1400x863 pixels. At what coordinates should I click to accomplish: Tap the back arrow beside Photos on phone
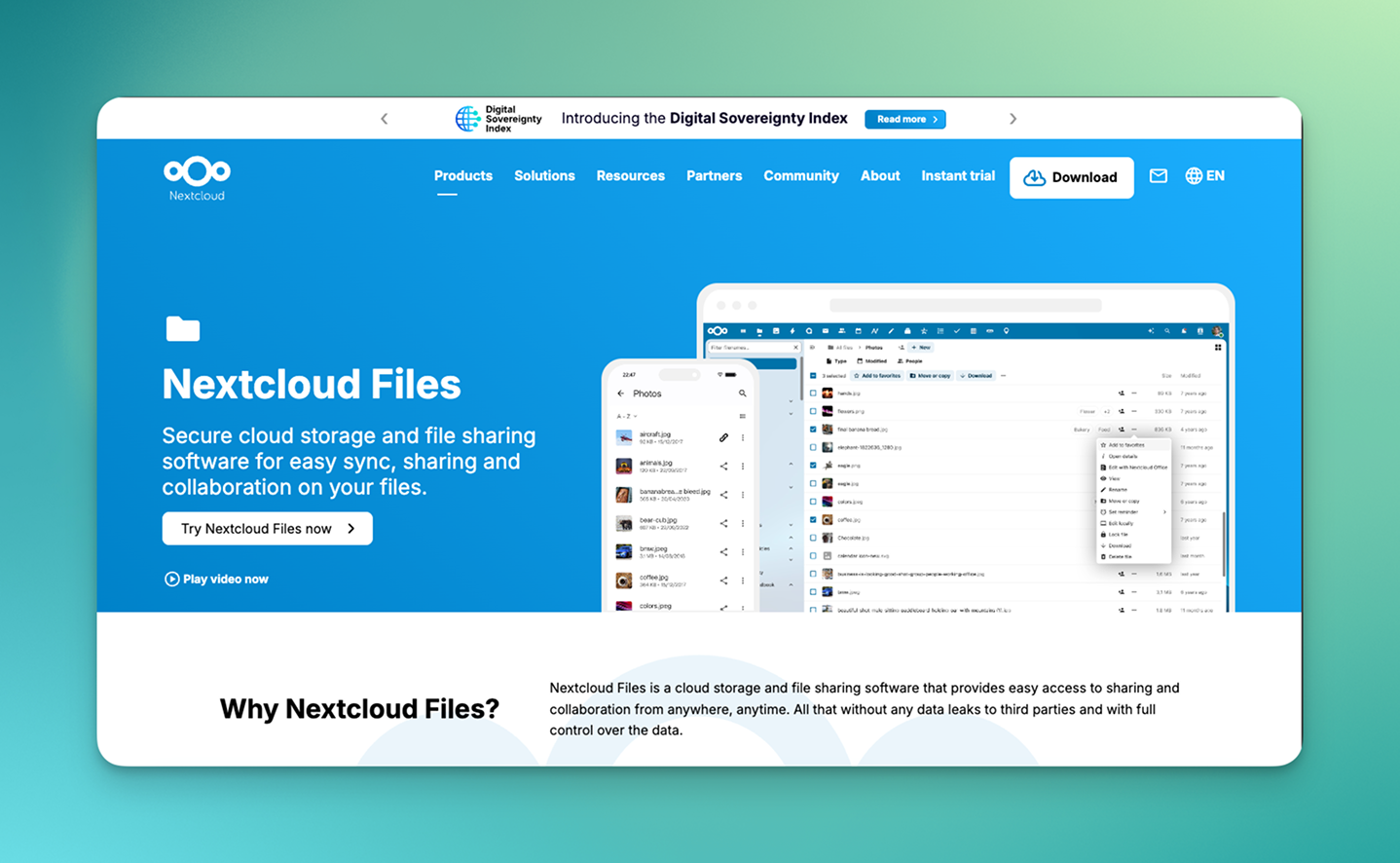click(621, 394)
